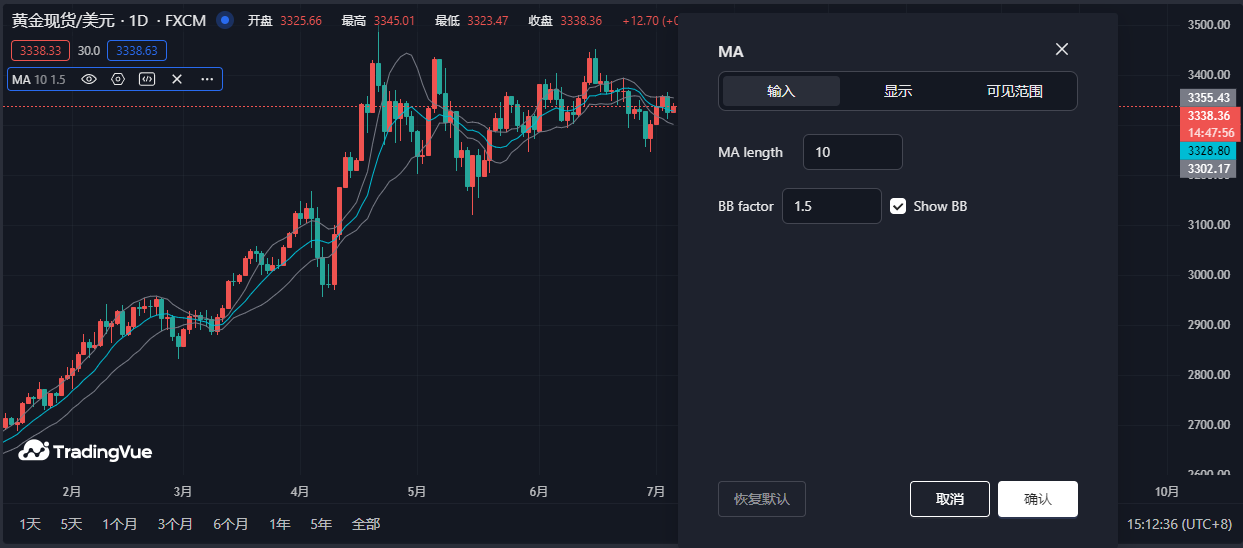
Task: Uncheck the Show BB checkbox
Action: pos(898,206)
